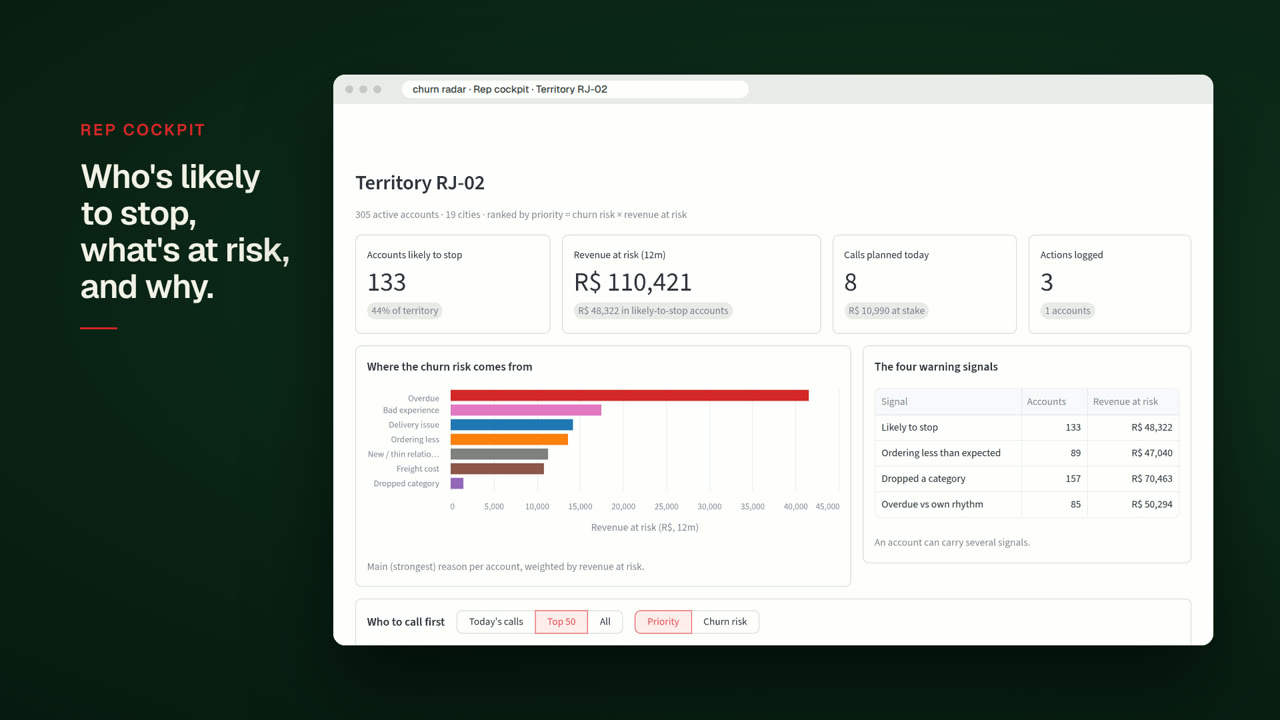
Task: Click the REP COCKPIT slide label
Action: [x=143, y=130]
